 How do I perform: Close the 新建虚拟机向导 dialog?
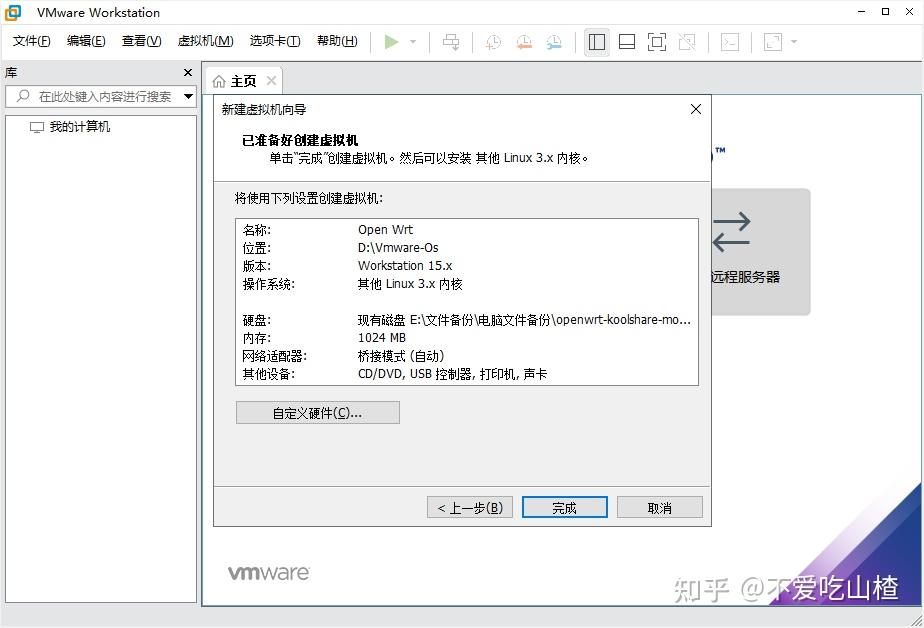pos(696,109)
